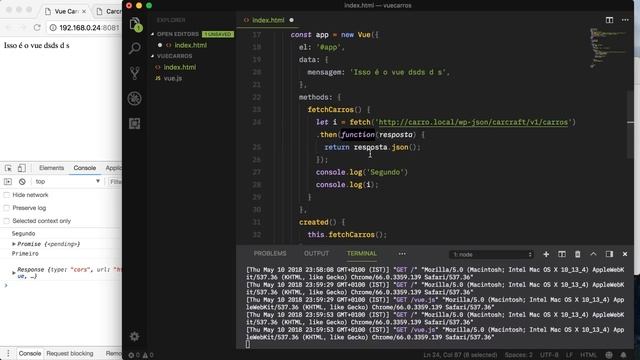Clear the DevTools console
640x360 pixels.
(22, 182)
